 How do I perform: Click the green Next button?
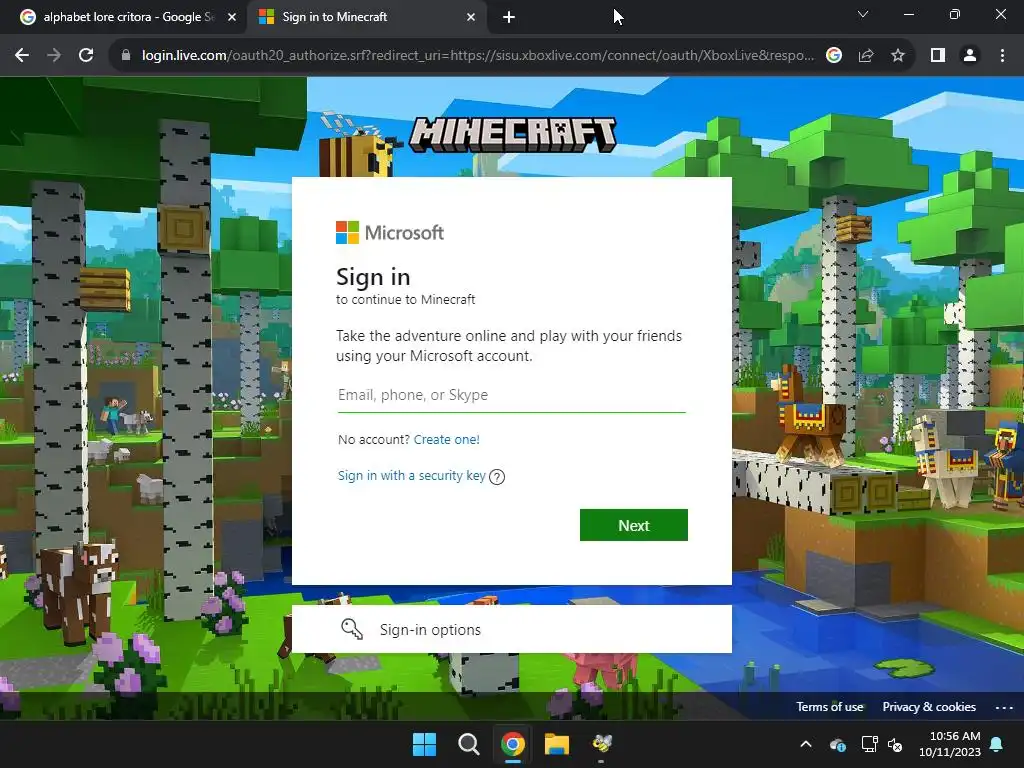click(x=633, y=525)
